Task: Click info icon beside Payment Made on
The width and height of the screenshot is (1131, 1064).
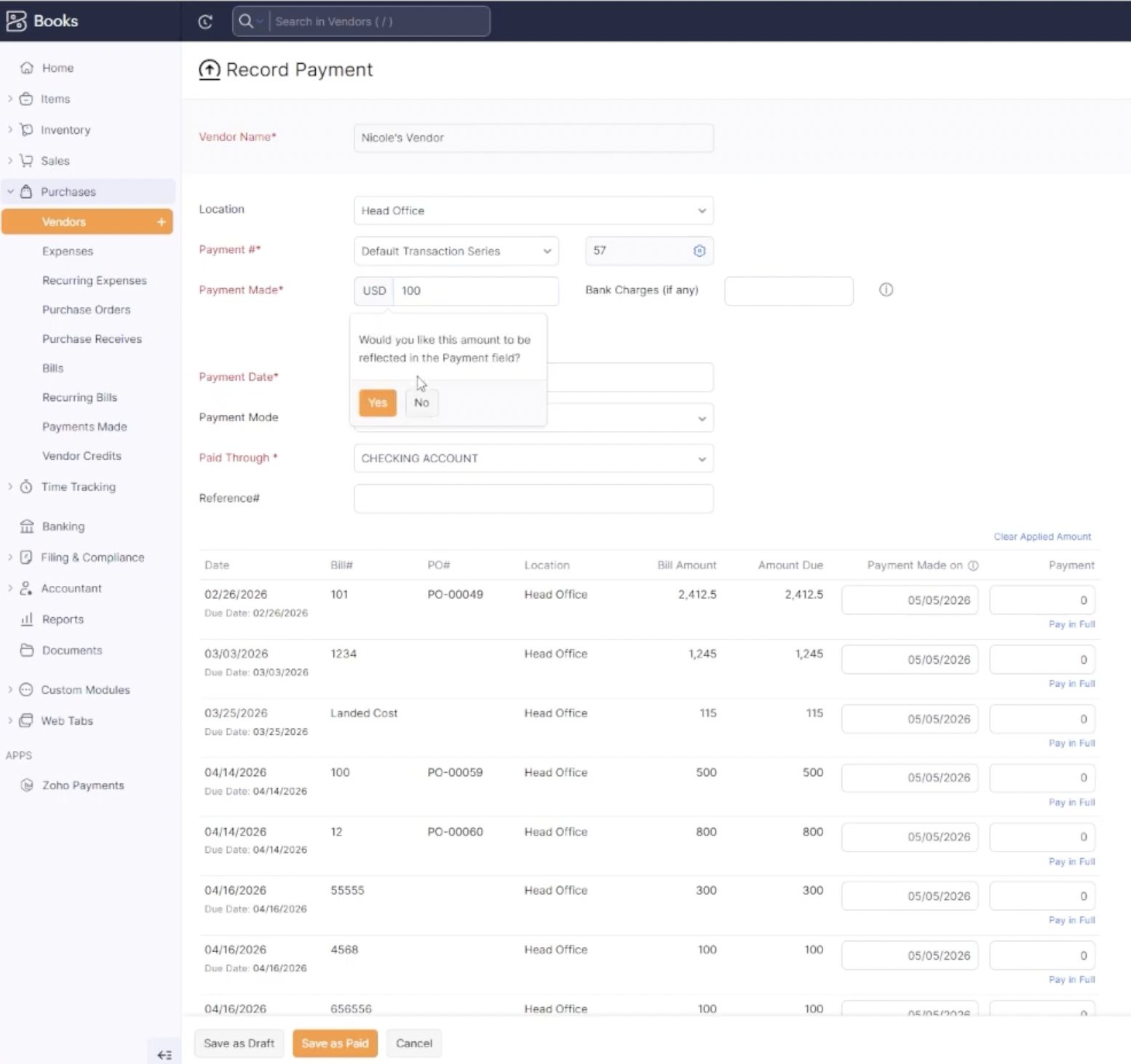Action: point(973,565)
